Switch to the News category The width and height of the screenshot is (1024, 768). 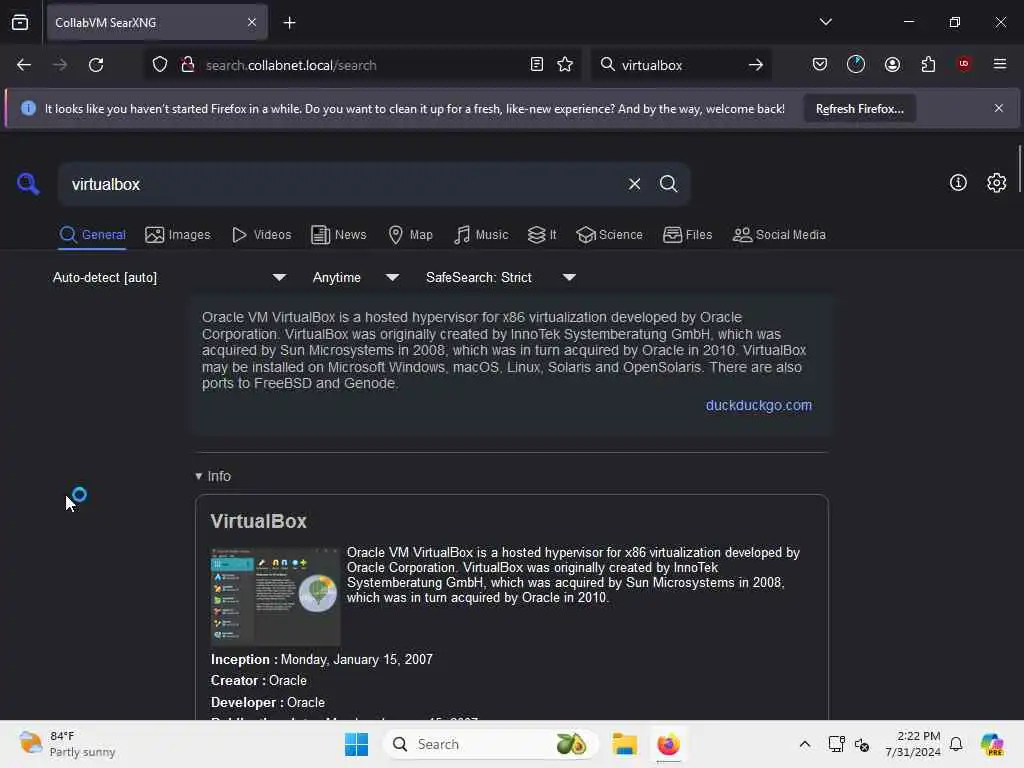tap(339, 234)
